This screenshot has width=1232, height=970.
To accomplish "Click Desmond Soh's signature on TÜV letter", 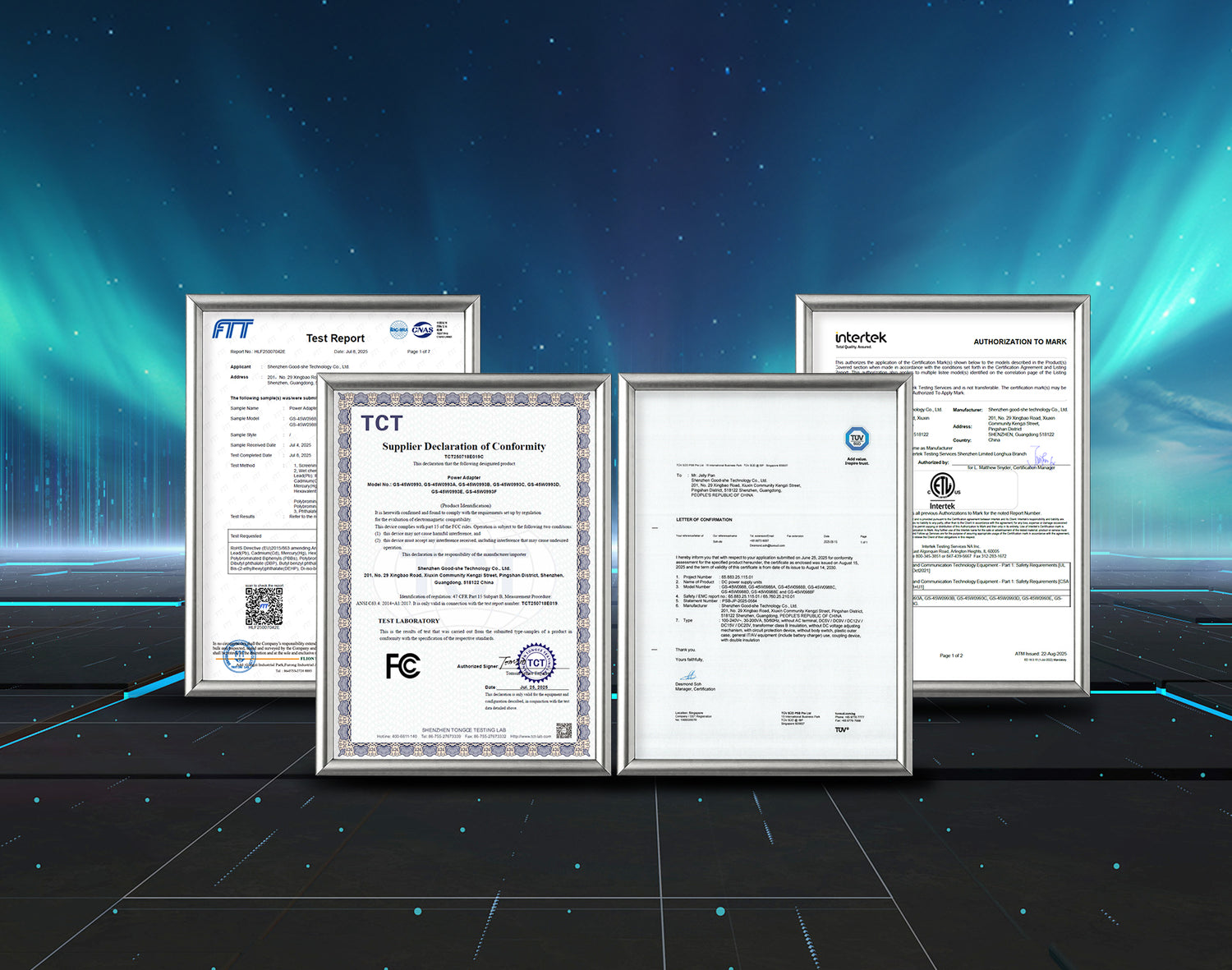I will 686,676.
